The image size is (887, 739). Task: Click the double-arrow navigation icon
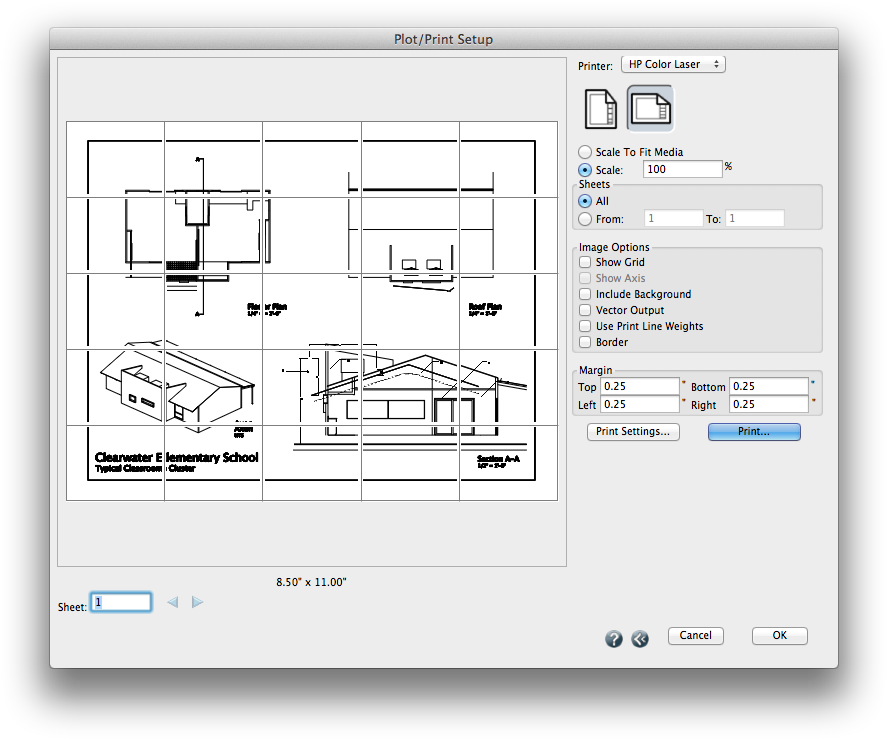click(639, 638)
